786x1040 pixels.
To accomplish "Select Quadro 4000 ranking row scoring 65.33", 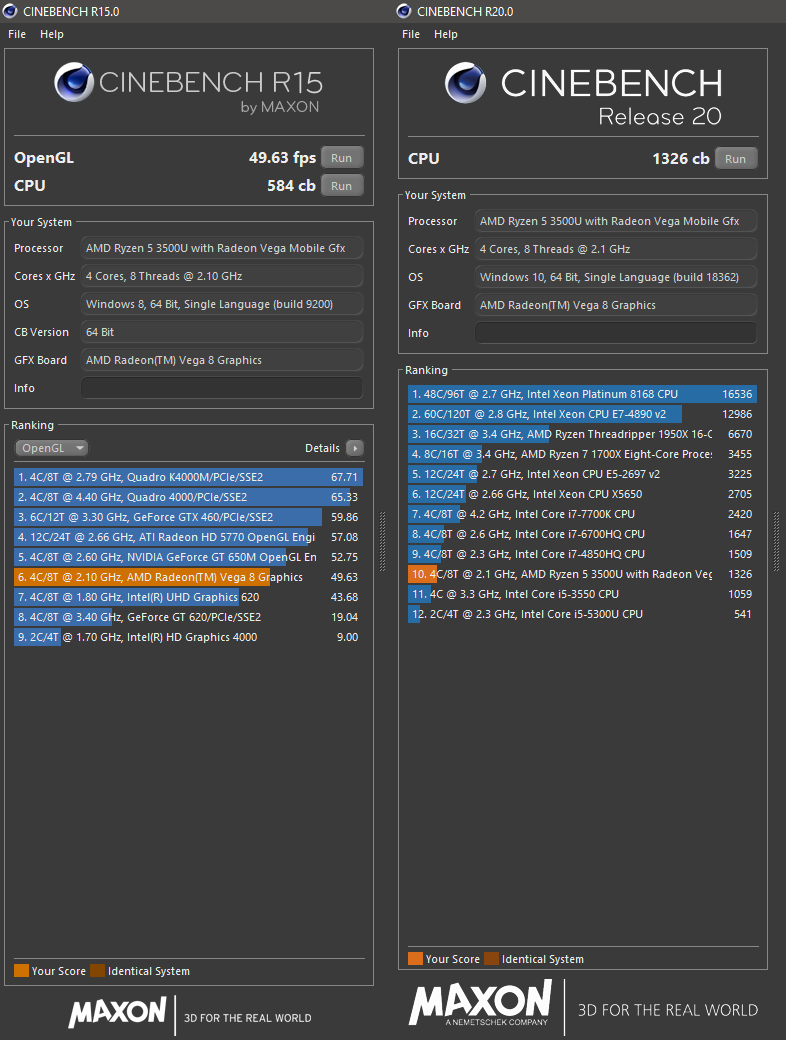I will 188,497.
